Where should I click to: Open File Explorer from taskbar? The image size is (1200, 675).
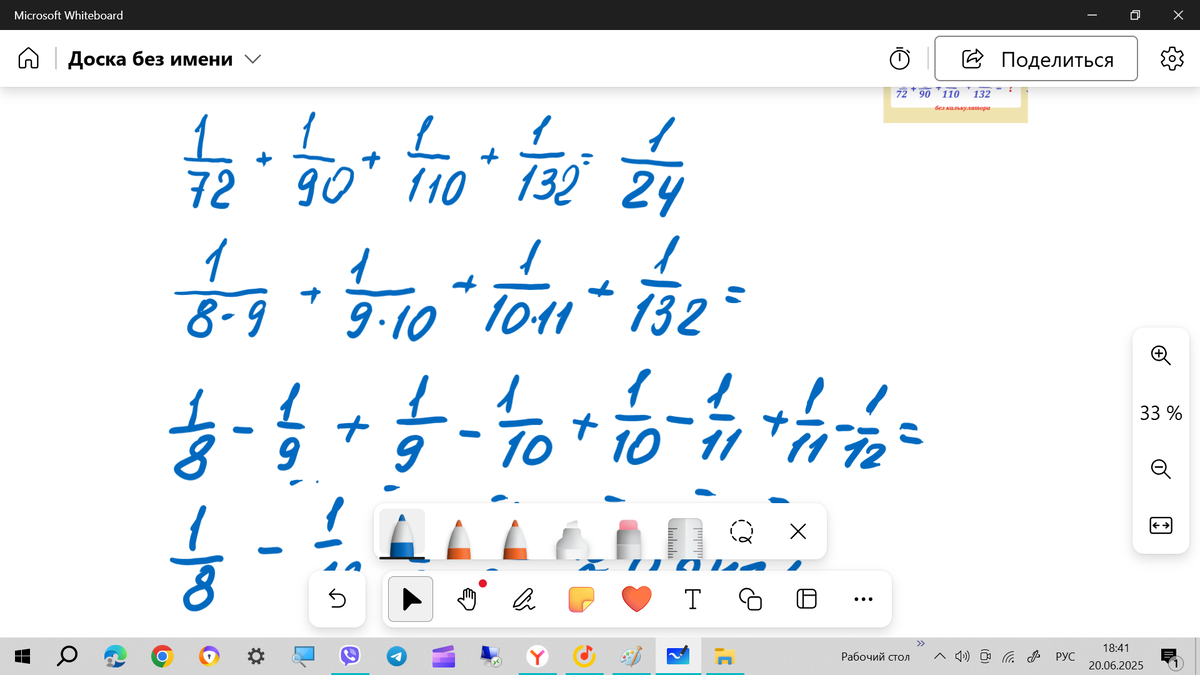[x=726, y=656]
